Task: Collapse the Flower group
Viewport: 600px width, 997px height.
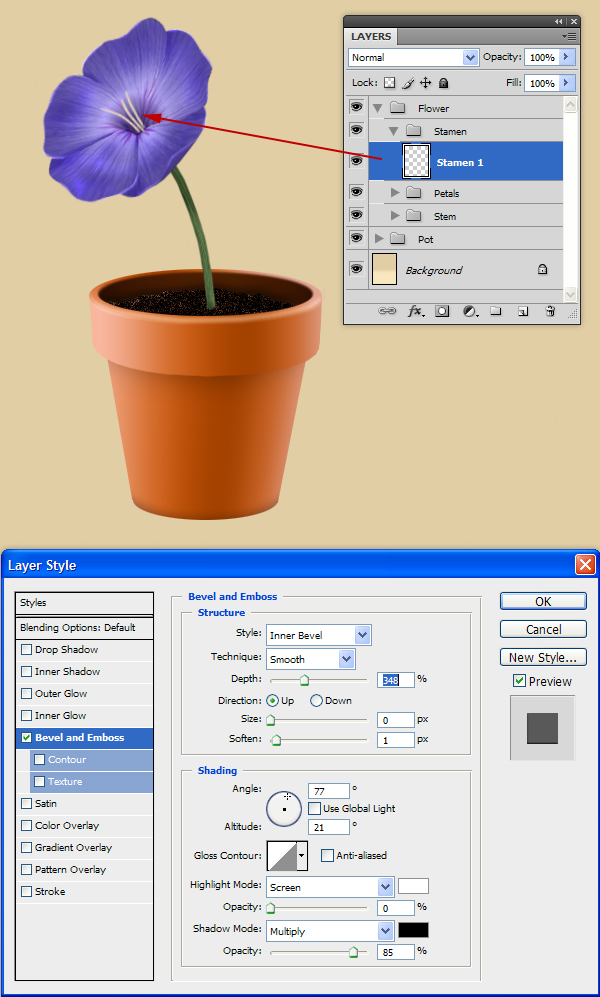Action: (x=377, y=108)
